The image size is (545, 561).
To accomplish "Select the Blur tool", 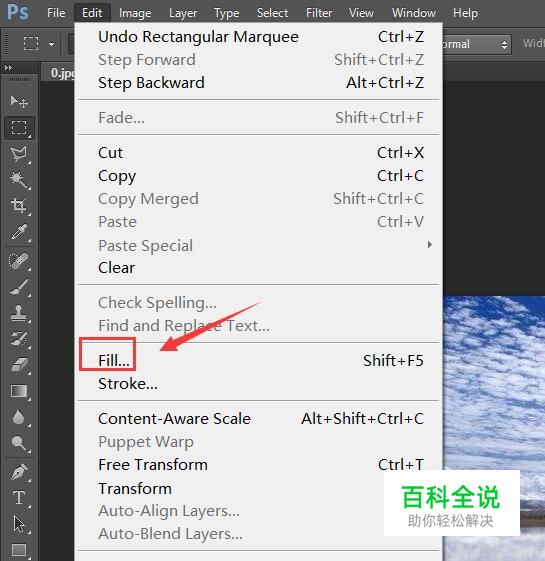I will click(x=19, y=417).
